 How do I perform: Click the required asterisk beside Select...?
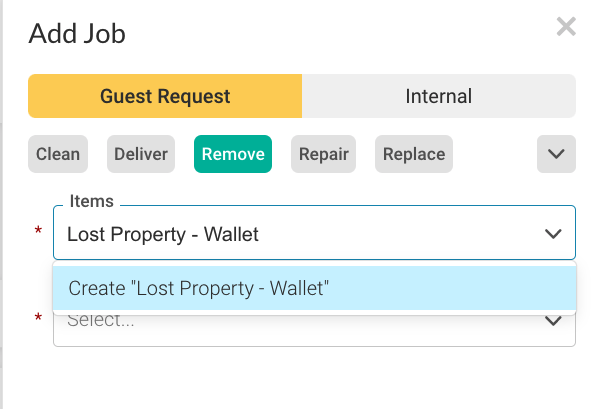(38, 317)
